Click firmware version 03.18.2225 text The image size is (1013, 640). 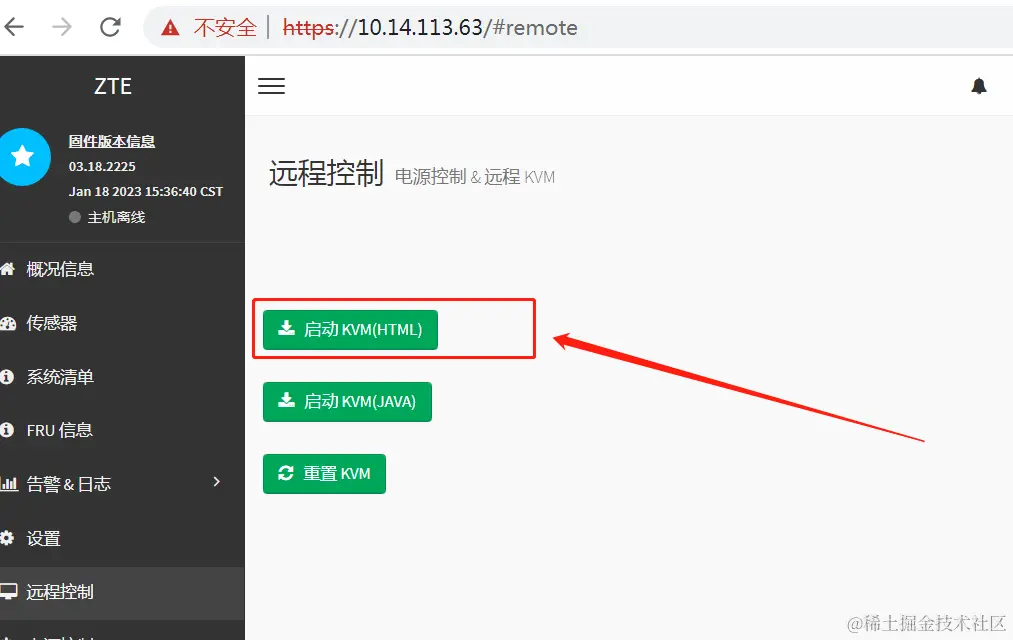pyautogui.click(x=102, y=167)
